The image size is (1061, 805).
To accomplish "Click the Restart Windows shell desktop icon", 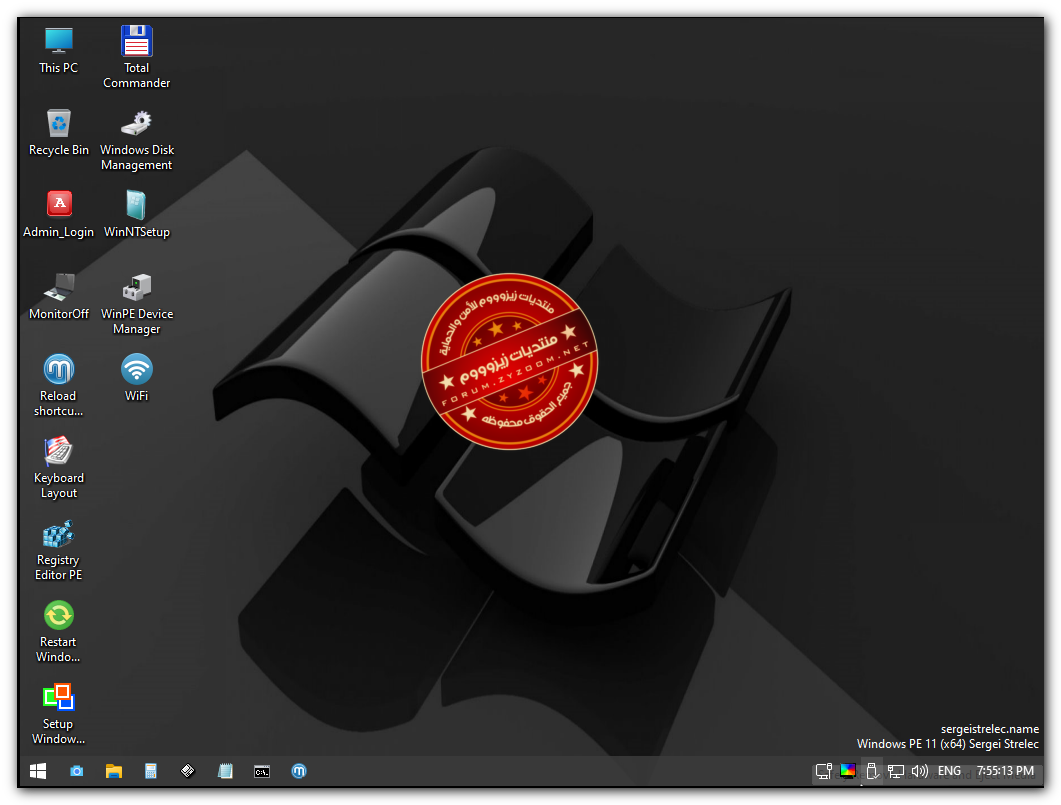I will coord(58,616).
